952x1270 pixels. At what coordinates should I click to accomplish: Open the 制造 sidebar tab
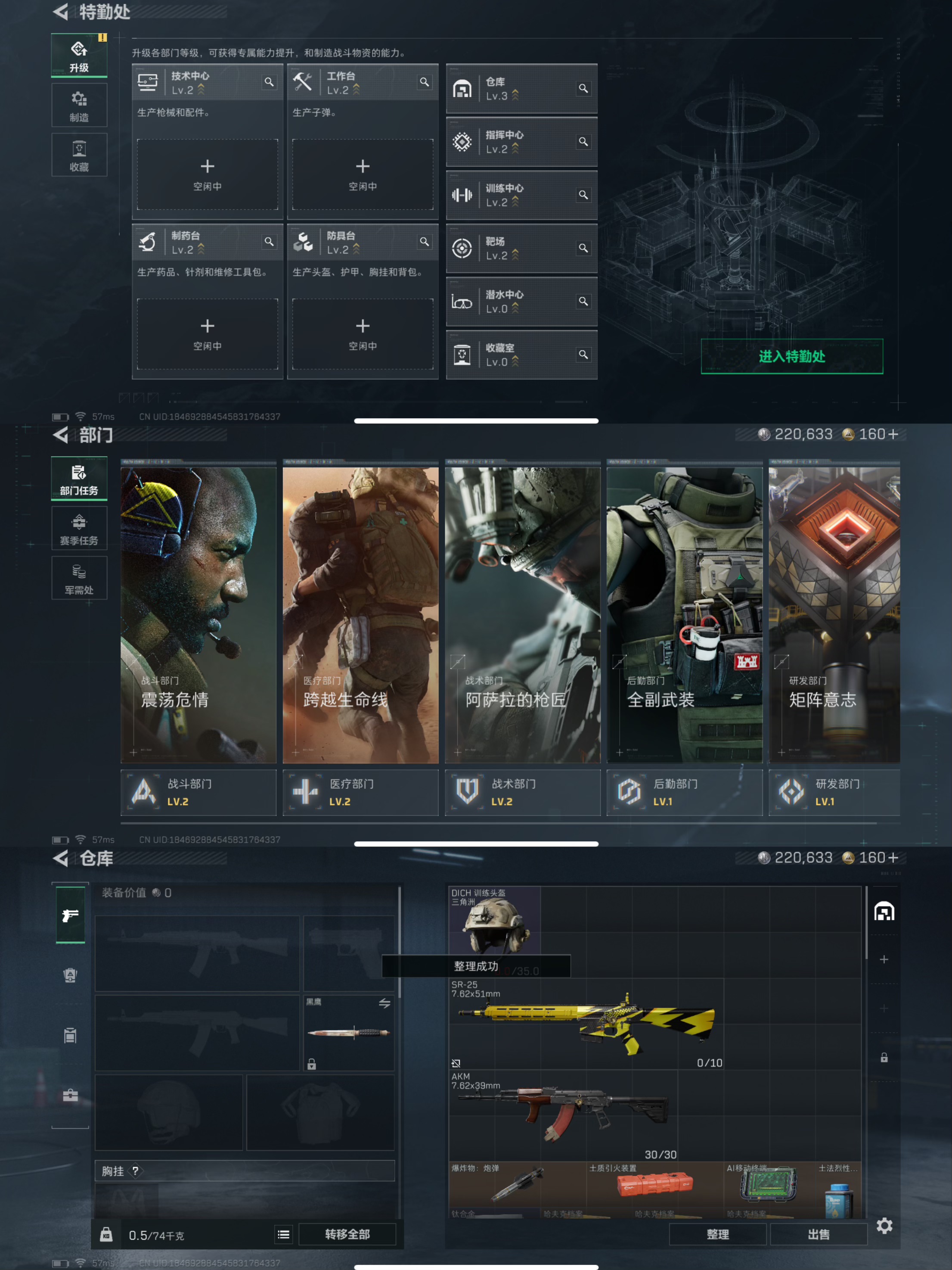79,106
